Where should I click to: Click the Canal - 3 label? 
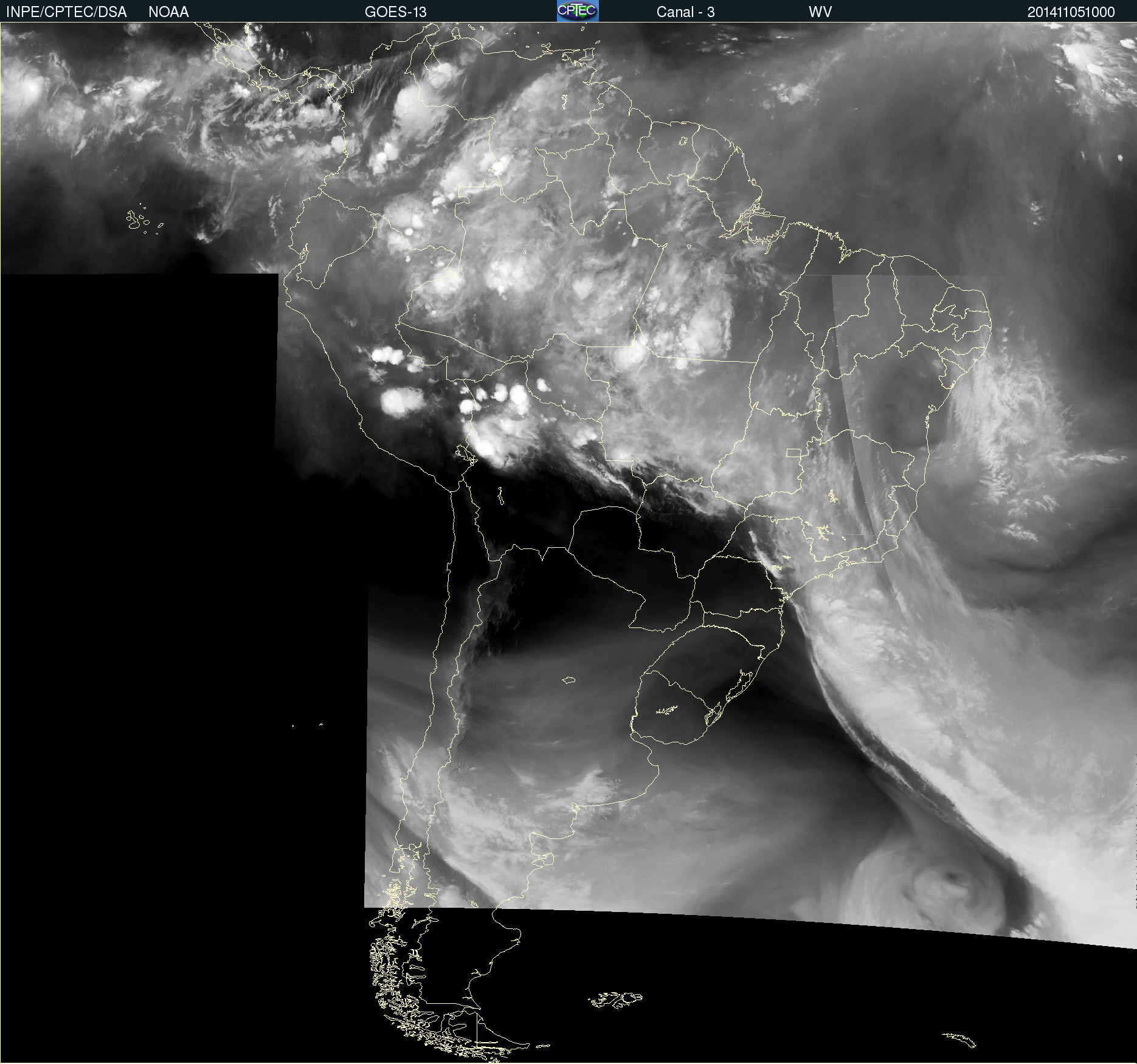(685, 12)
